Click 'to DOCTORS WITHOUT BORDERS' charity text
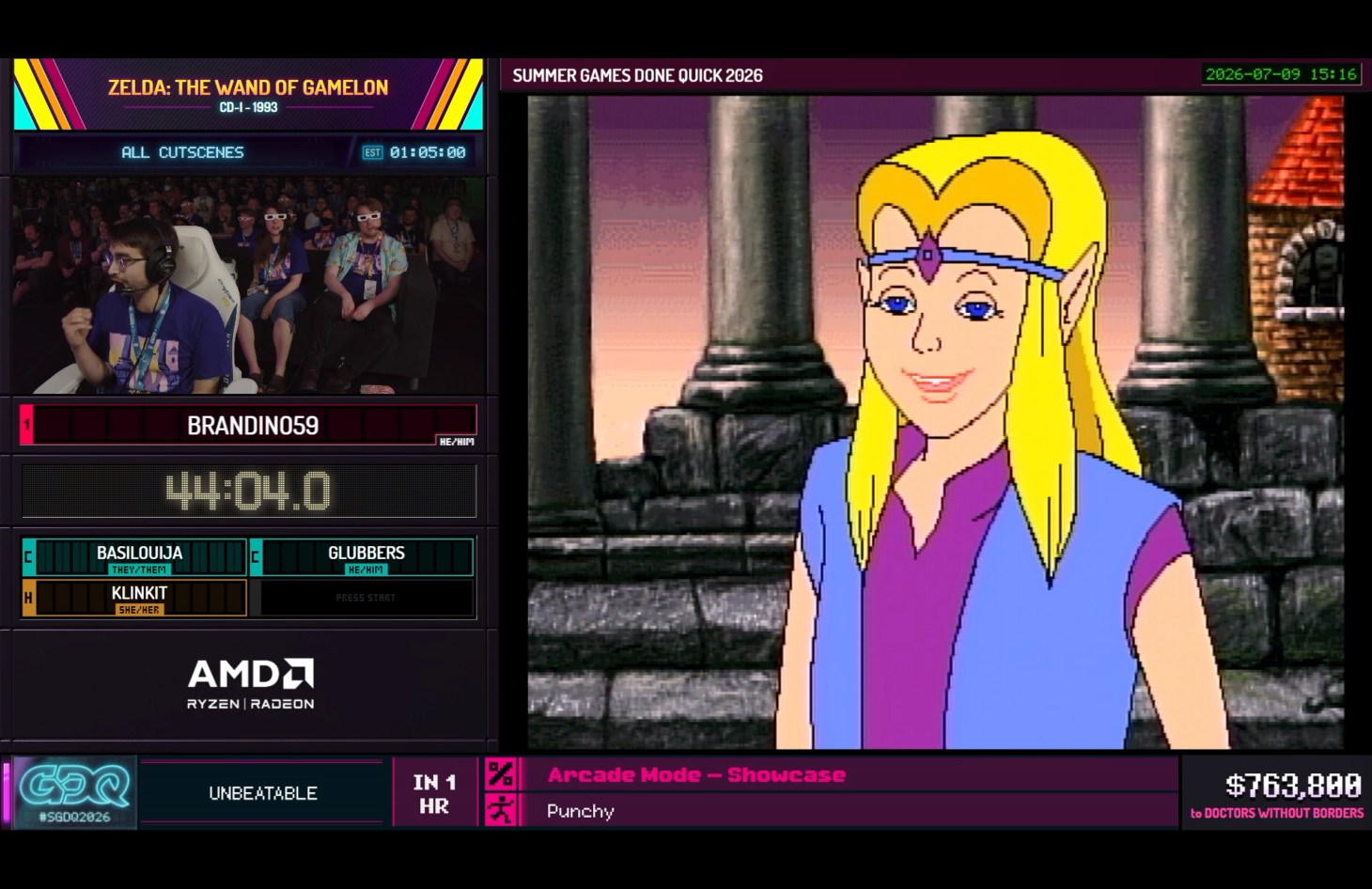The image size is (1372, 889). coord(1277,813)
